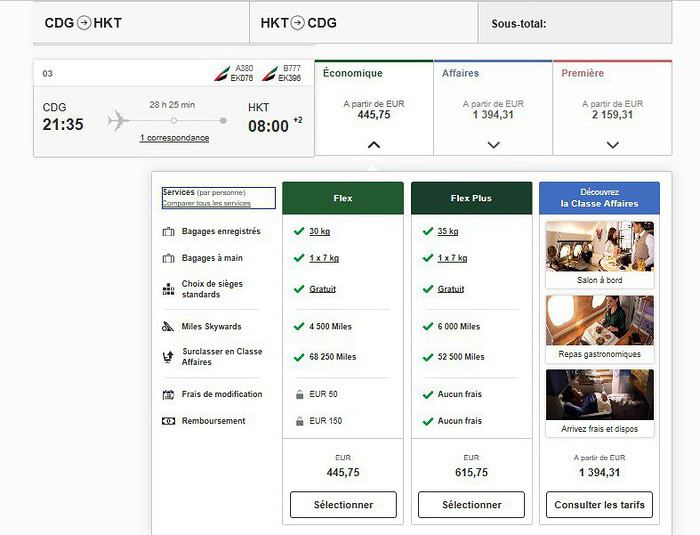
Task: Collapse the Économique fare chevron
Action: pyautogui.click(x=374, y=145)
